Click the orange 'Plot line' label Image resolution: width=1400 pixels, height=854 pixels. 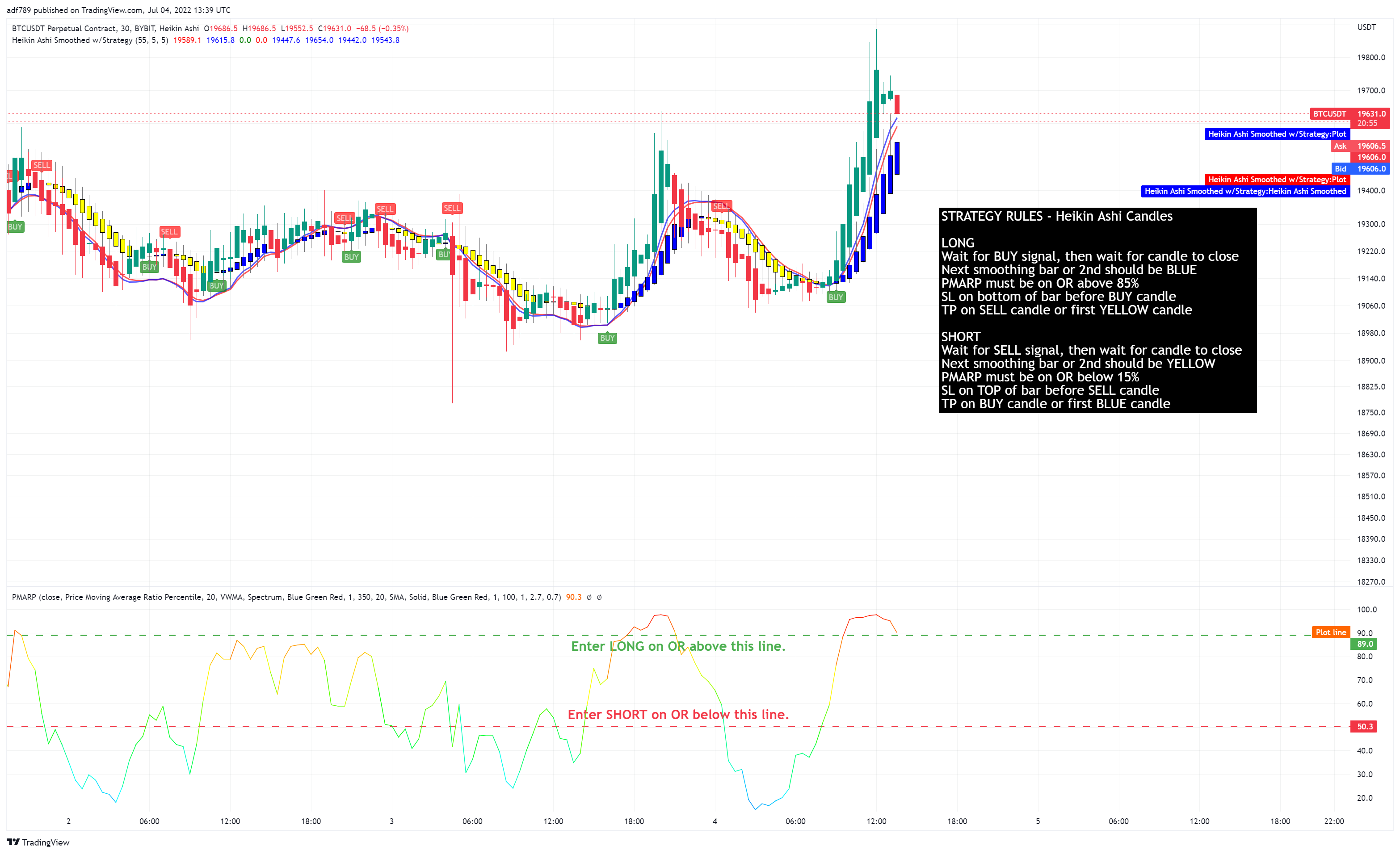point(1331,632)
